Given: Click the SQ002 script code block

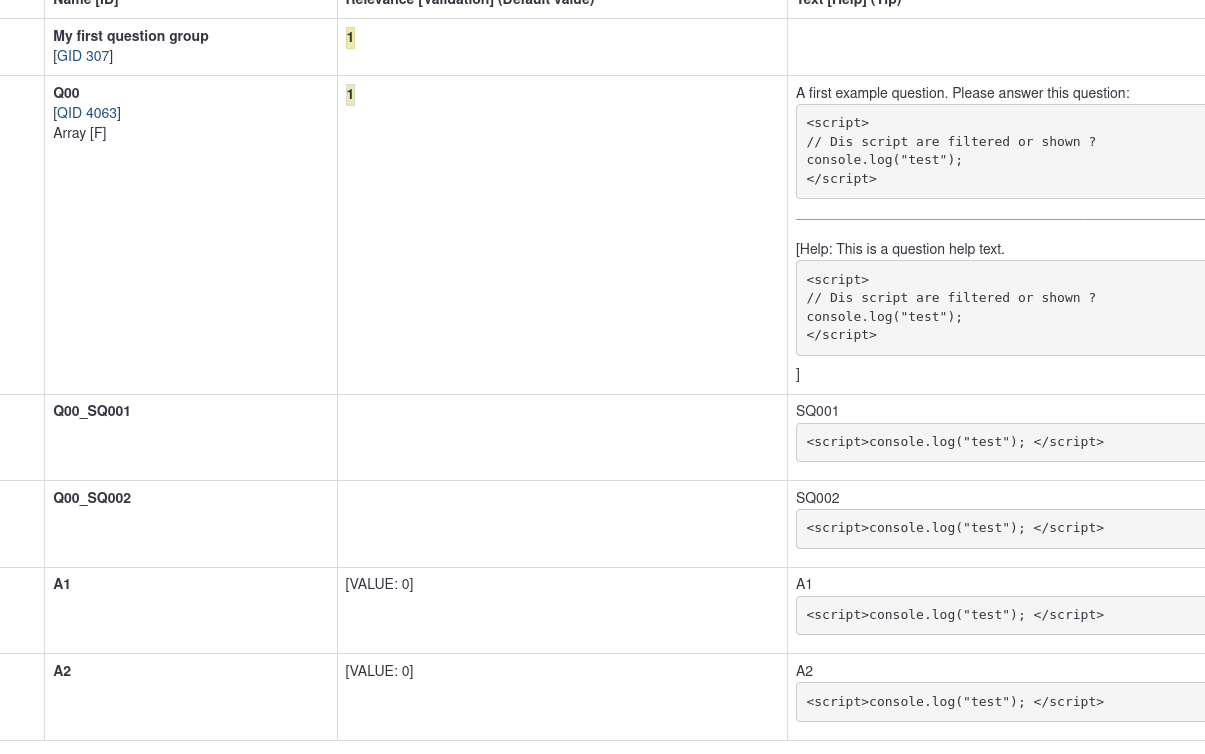Looking at the screenshot, I should click(x=1000, y=528).
